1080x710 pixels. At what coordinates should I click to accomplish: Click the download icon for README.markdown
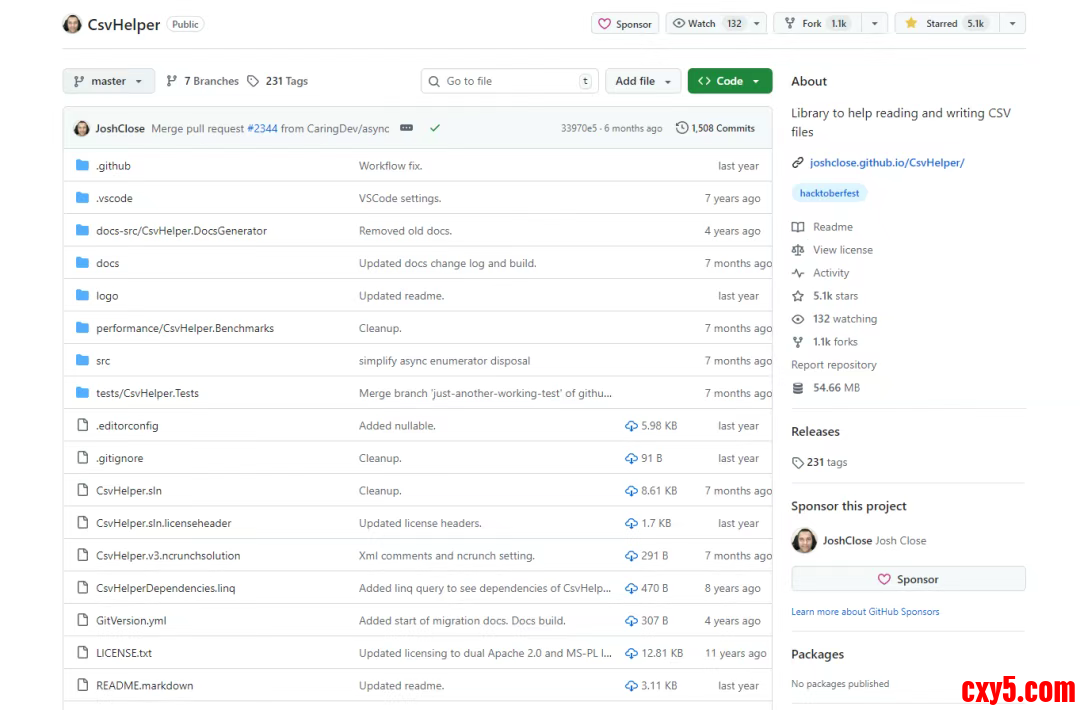631,686
